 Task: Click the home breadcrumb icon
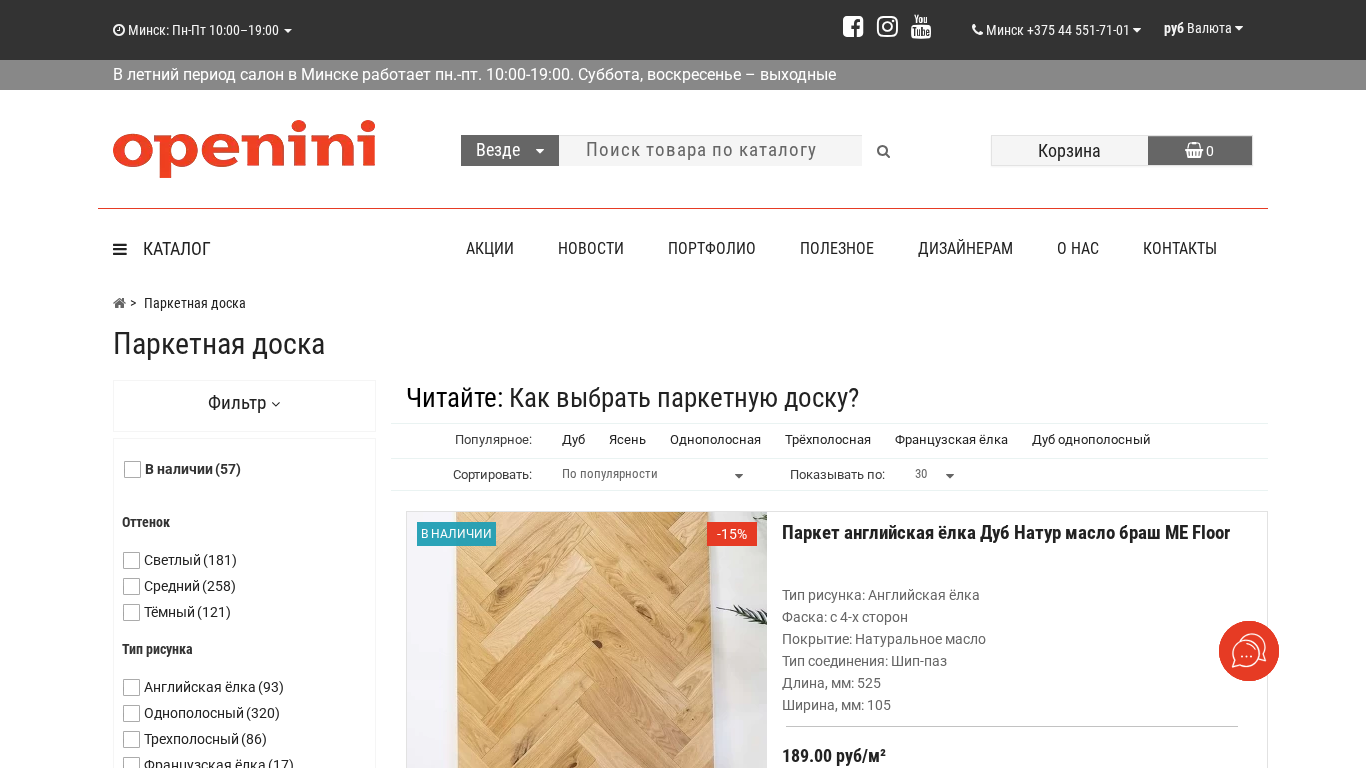(x=119, y=303)
